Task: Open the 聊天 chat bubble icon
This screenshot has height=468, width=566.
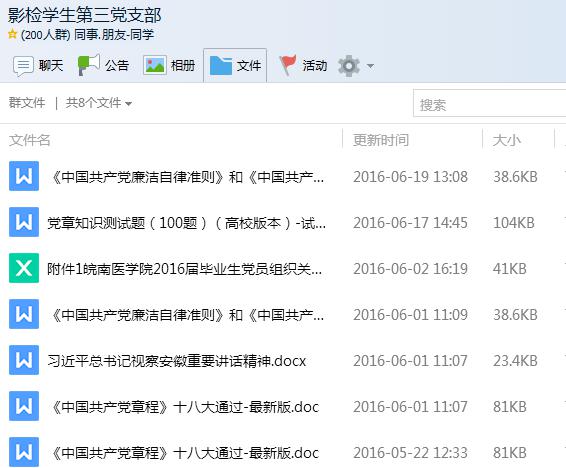Action: click(x=23, y=66)
